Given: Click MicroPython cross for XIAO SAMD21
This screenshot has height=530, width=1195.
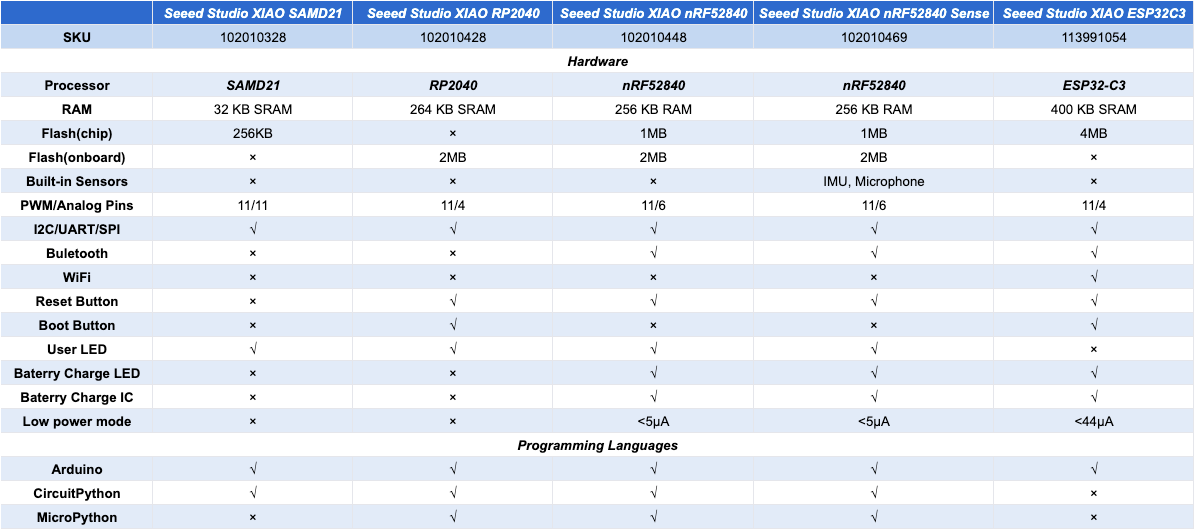Looking at the screenshot, I should [x=251, y=518].
